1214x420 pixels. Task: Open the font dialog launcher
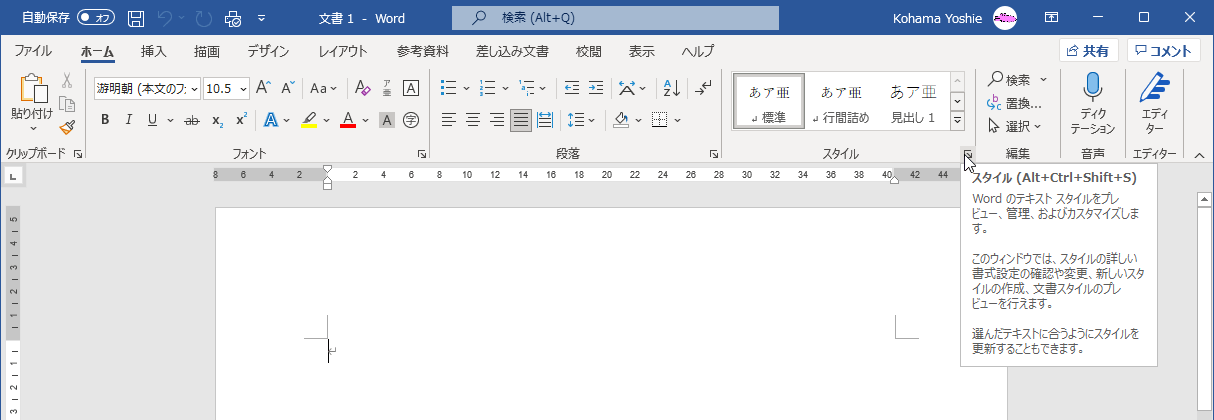point(422,154)
